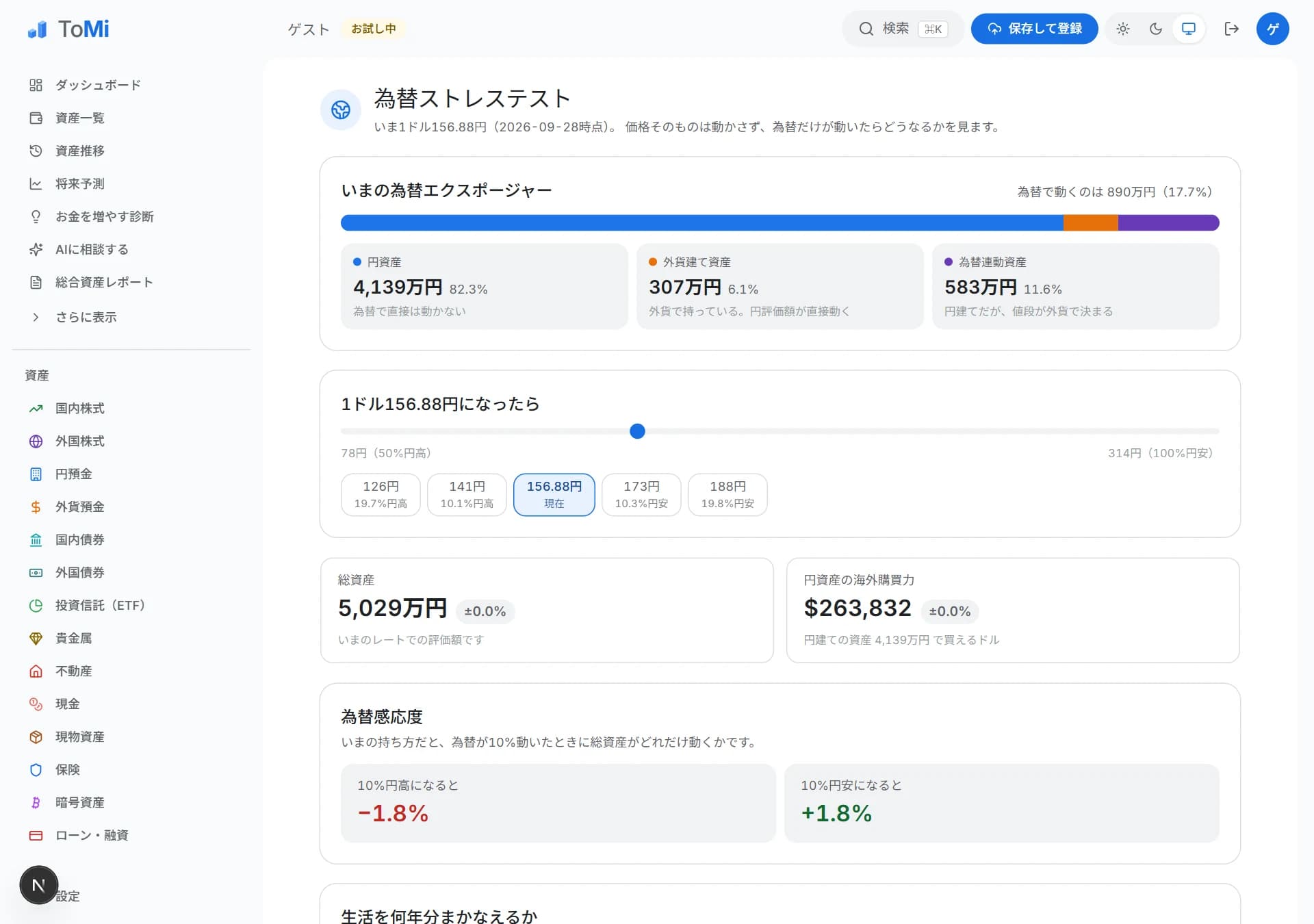Select the 173円 10.3%円安 preset
The image size is (1314, 924).
tap(641, 494)
